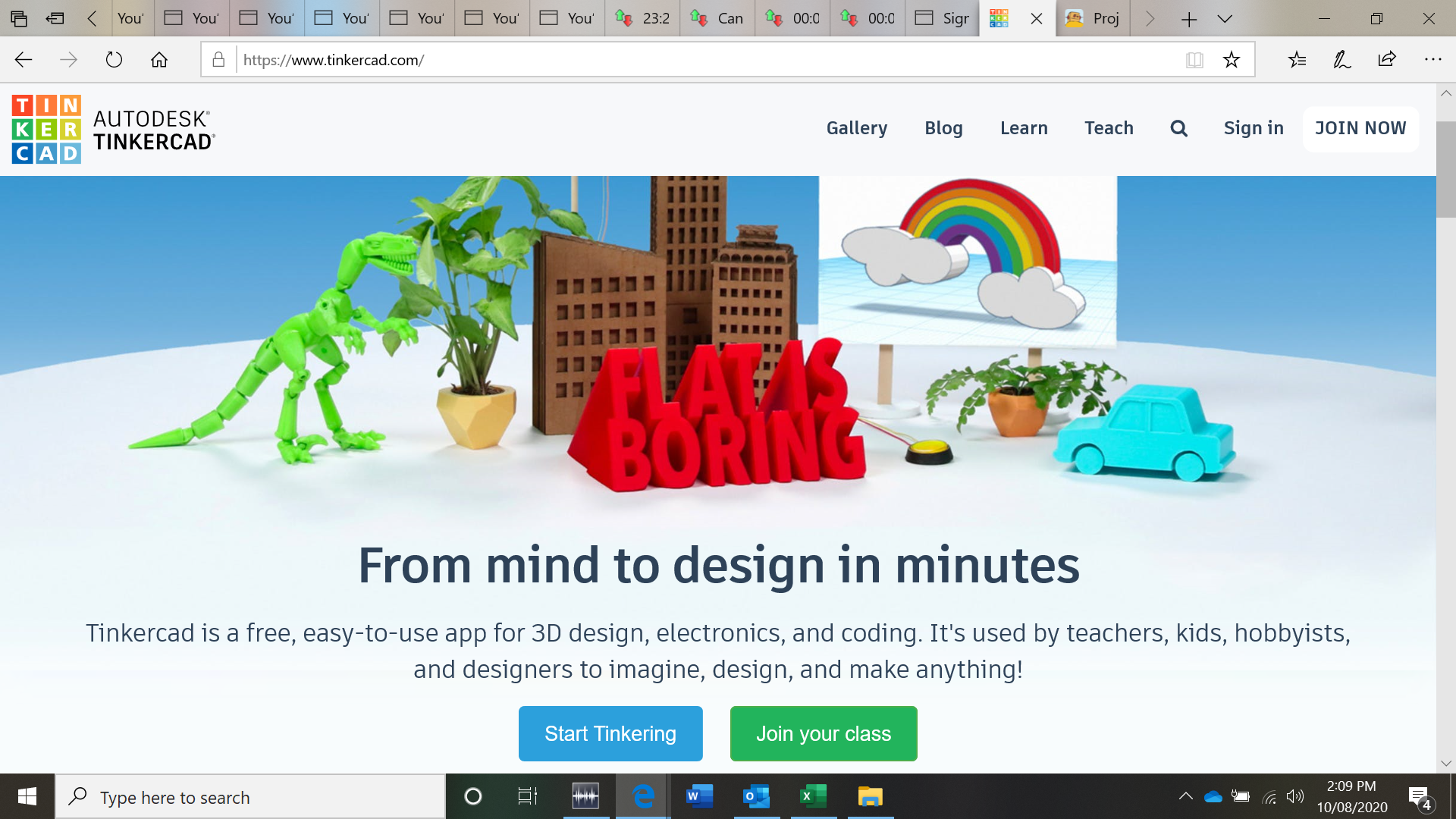Click the share page icon

[1387, 60]
